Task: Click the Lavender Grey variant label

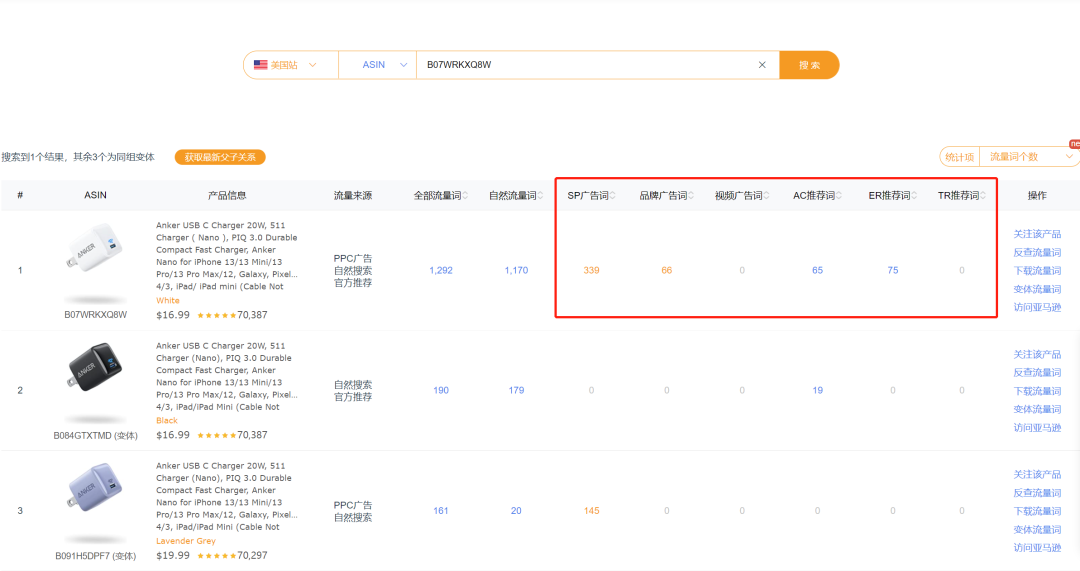Action: (x=185, y=541)
